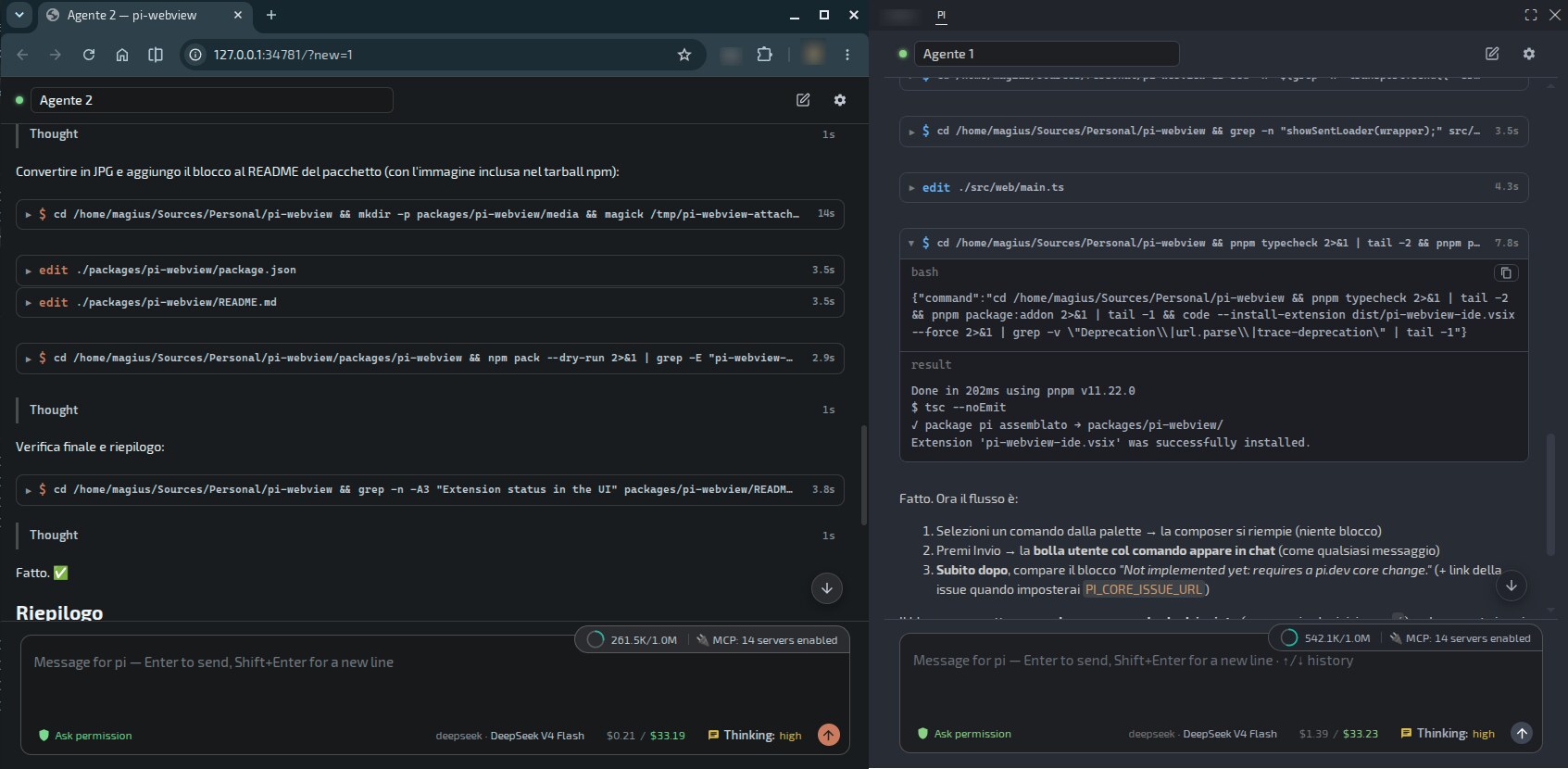
Task: Expand the mkdir -p packages/pi-webview/media command
Action: click(x=430, y=214)
